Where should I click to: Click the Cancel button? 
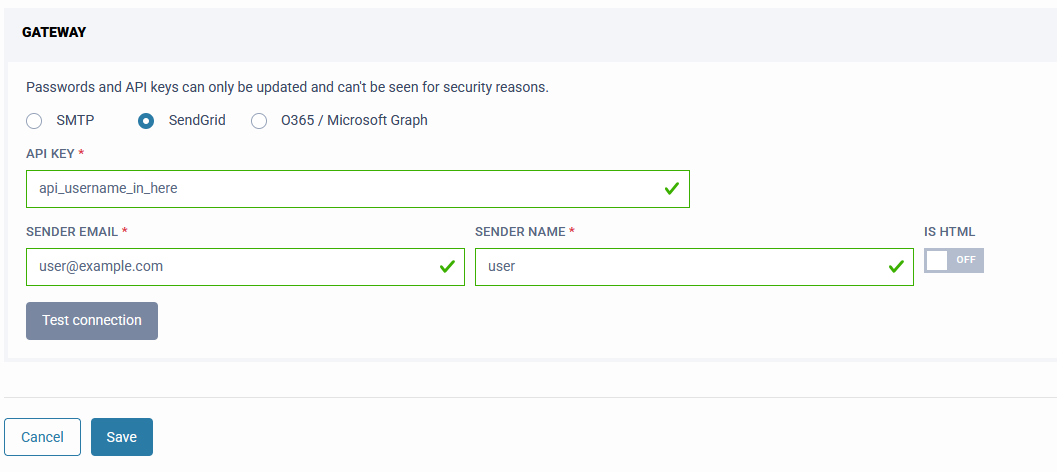(42, 437)
